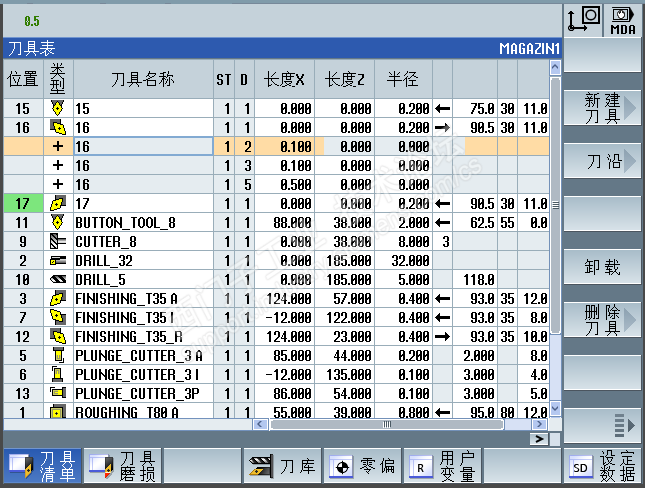The height and width of the screenshot is (488, 645).
Task: Click the 新建刀具 new tool softkey
Action: point(602,108)
